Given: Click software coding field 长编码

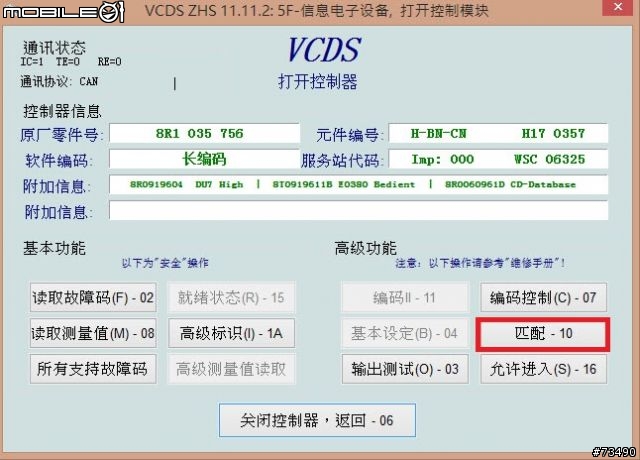Looking at the screenshot, I should point(204,159).
